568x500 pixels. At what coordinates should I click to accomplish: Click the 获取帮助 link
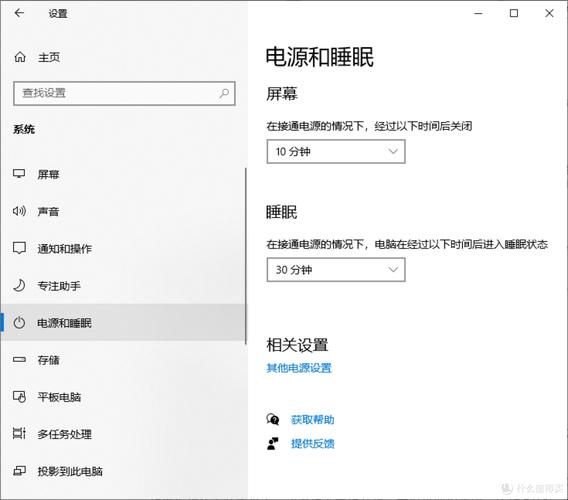coord(313,420)
